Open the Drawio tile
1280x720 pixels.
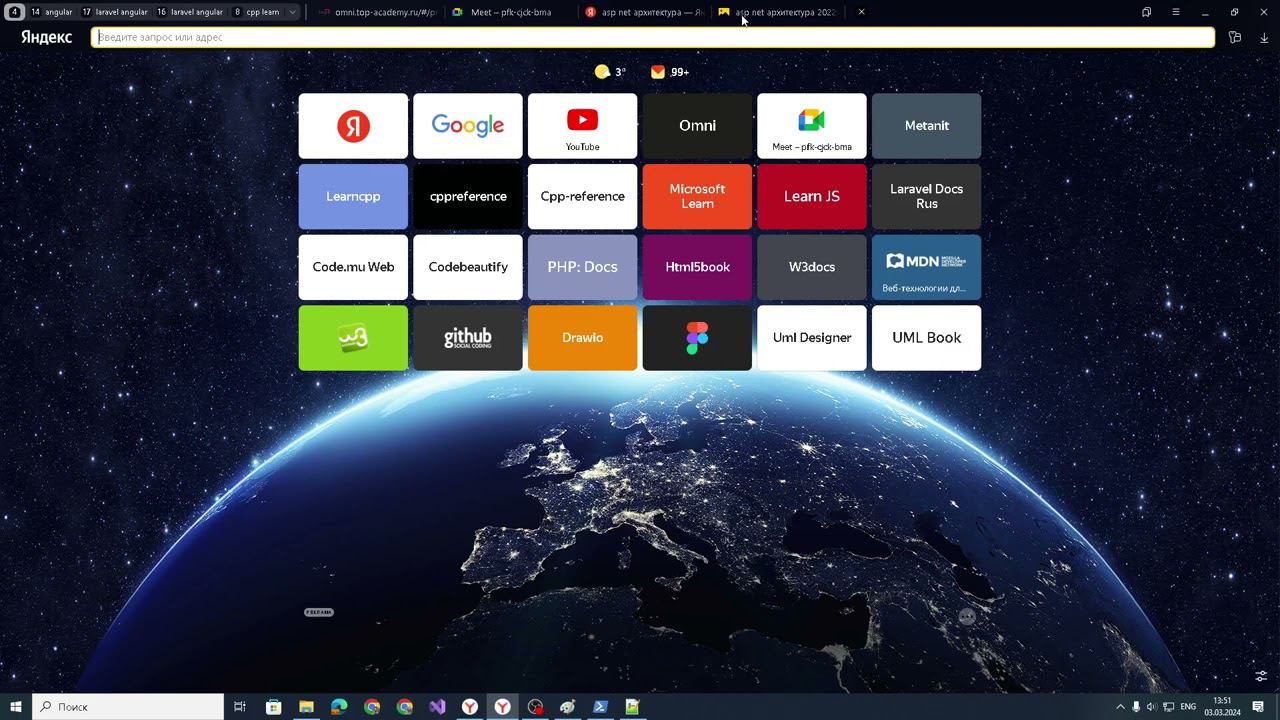pyautogui.click(x=582, y=338)
